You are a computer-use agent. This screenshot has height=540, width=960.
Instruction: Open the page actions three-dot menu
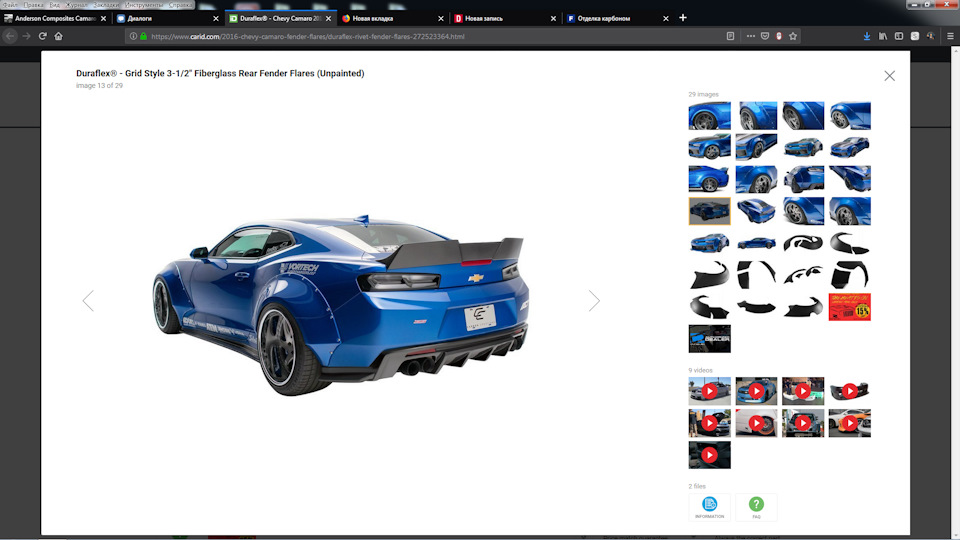(751, 36)
